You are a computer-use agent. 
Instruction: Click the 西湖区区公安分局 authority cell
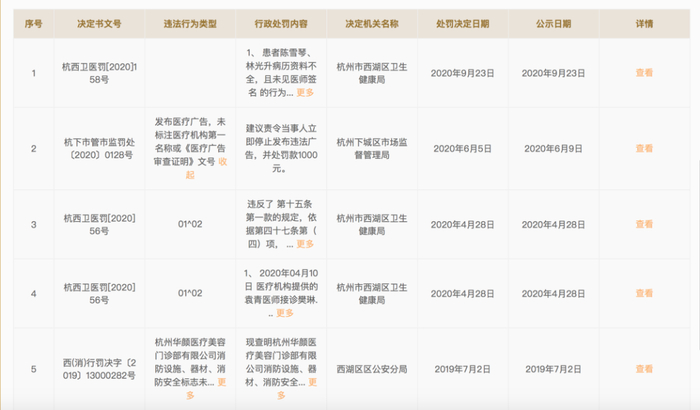(372, 369)
